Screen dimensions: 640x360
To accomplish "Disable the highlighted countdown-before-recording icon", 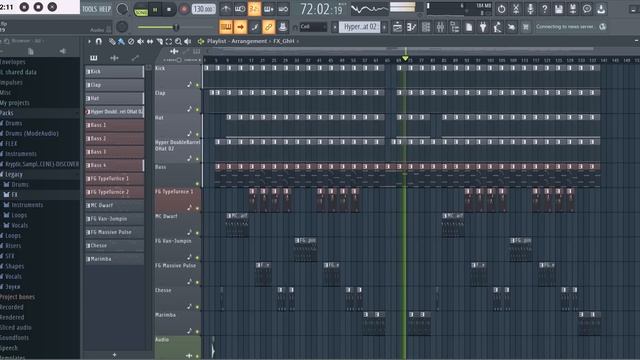I will point(254,9).
